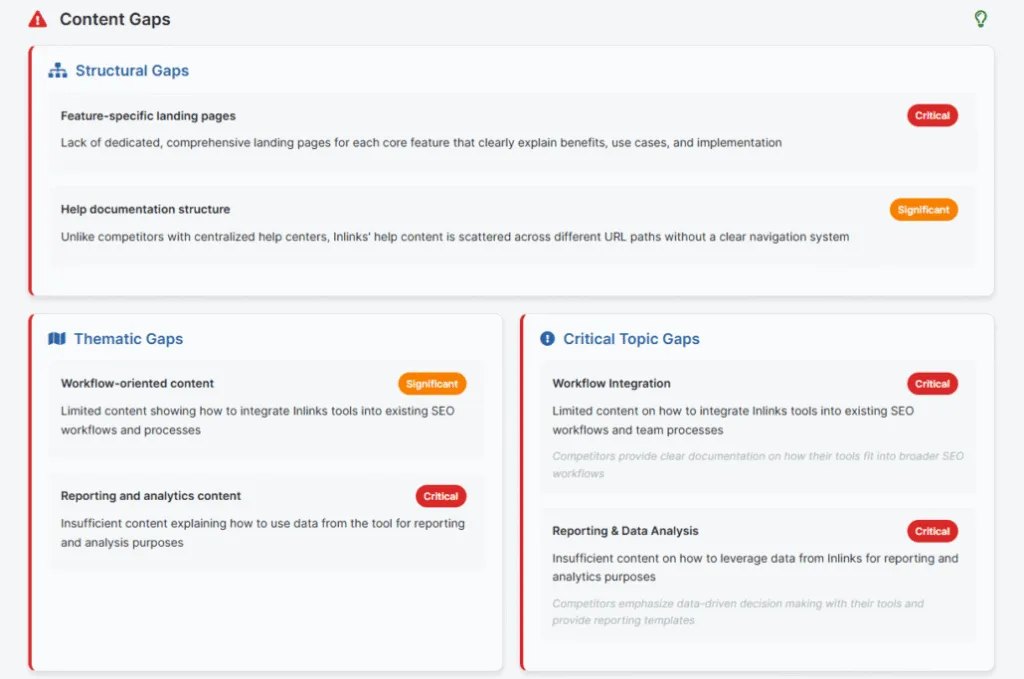1024x679 pixels.
Task: Click the map icon beside Thematic Gaps
Action: pos(58,339)
